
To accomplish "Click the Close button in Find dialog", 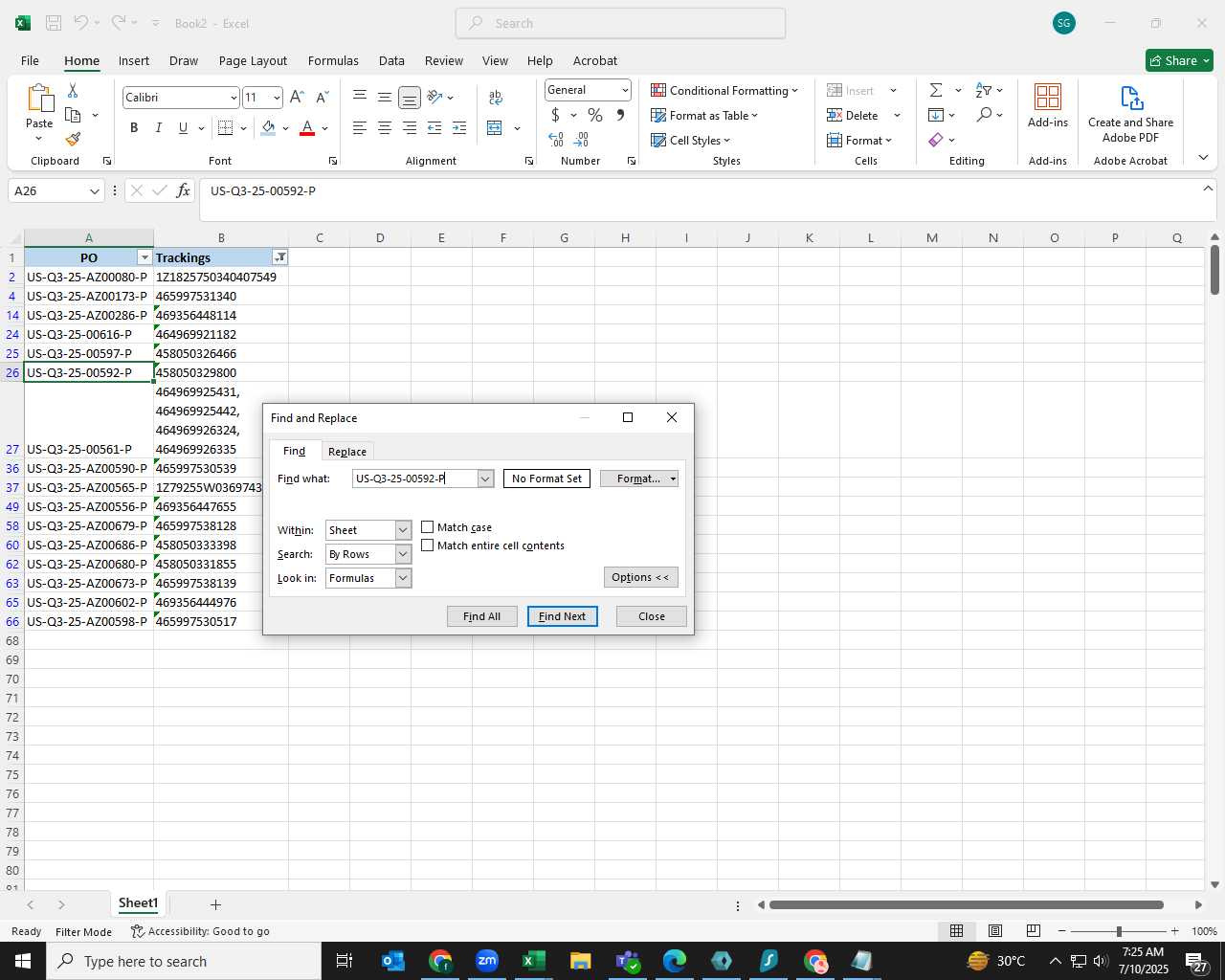I will pos(652,616).
